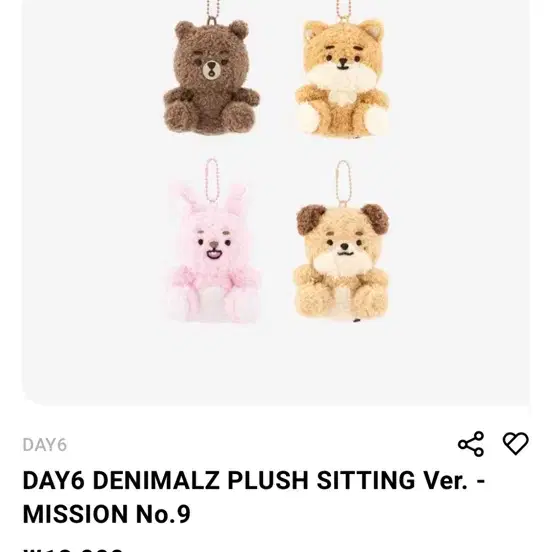Tap the tan fox plush keyring
The image size is (552, 552).
click(x=343, y=78)
